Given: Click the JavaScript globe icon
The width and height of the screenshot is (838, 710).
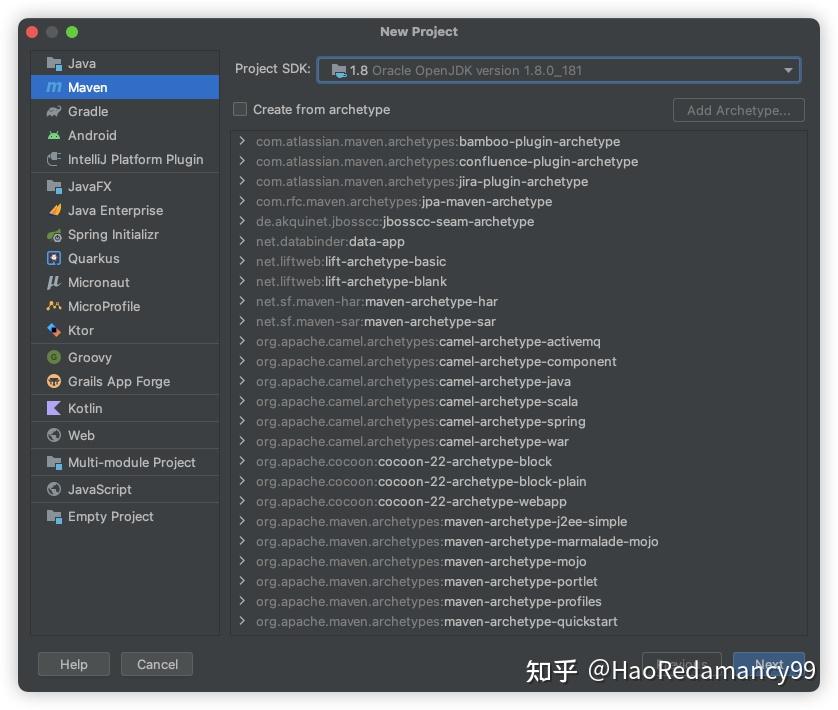Looking at the screenshot, I should 54,489.
